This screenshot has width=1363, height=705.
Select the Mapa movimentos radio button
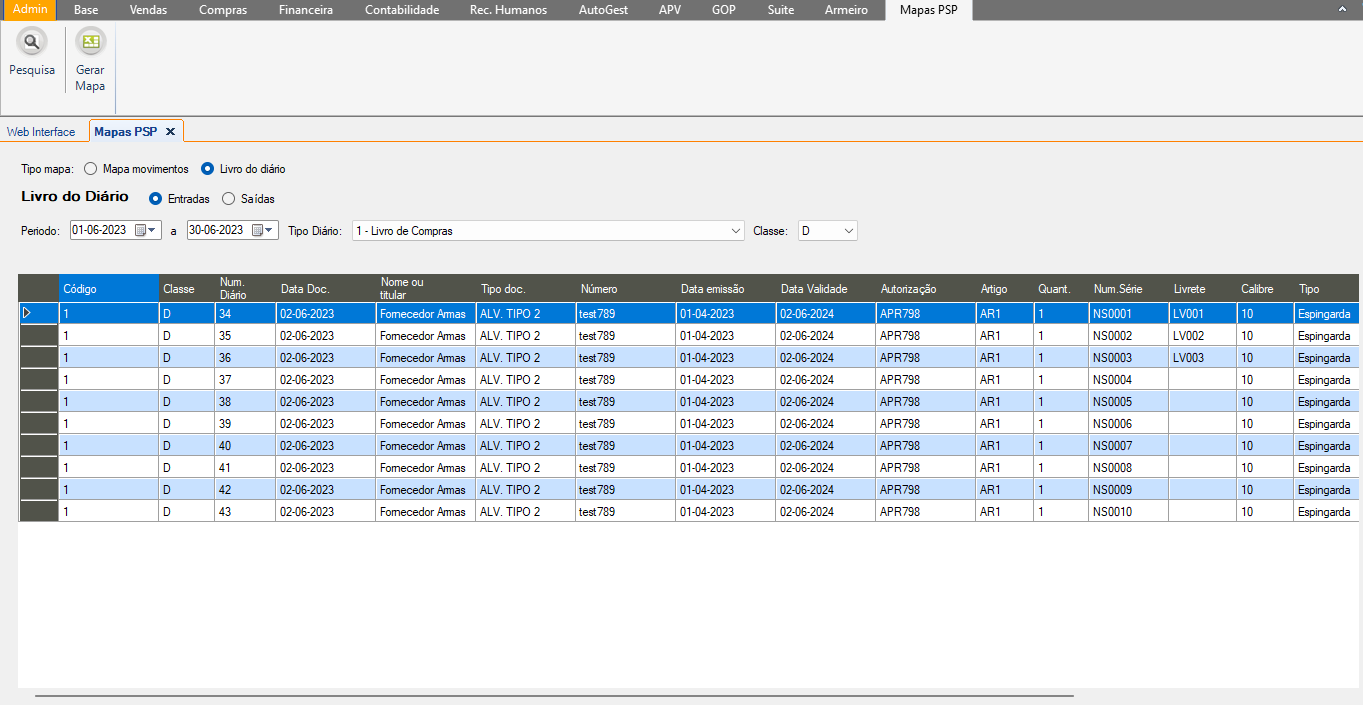coord(90,169)
